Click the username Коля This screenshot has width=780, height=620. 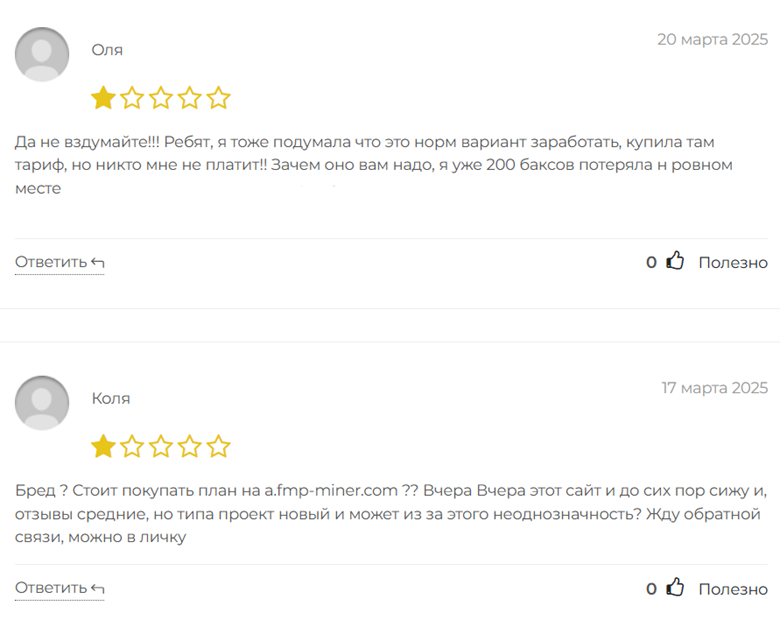(x=111, y=398)
